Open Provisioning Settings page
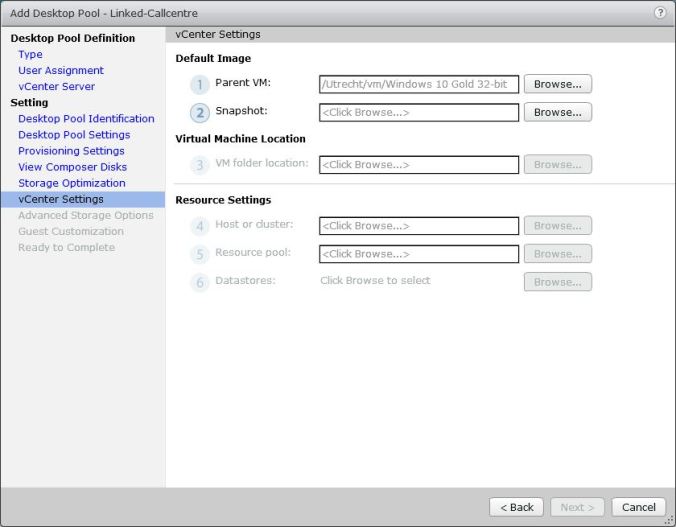676x527 pixels. (x=71, y=150)
